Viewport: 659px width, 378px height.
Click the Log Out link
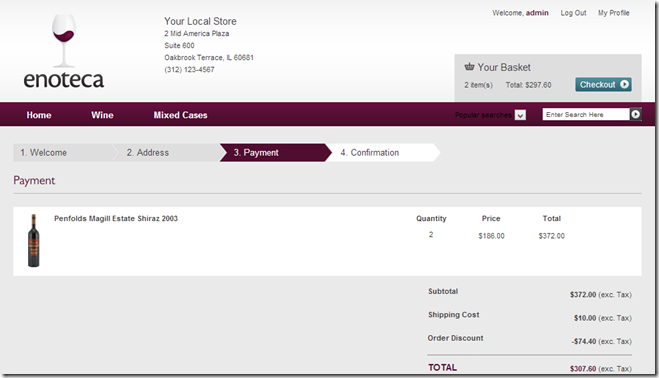coord(573,13)
